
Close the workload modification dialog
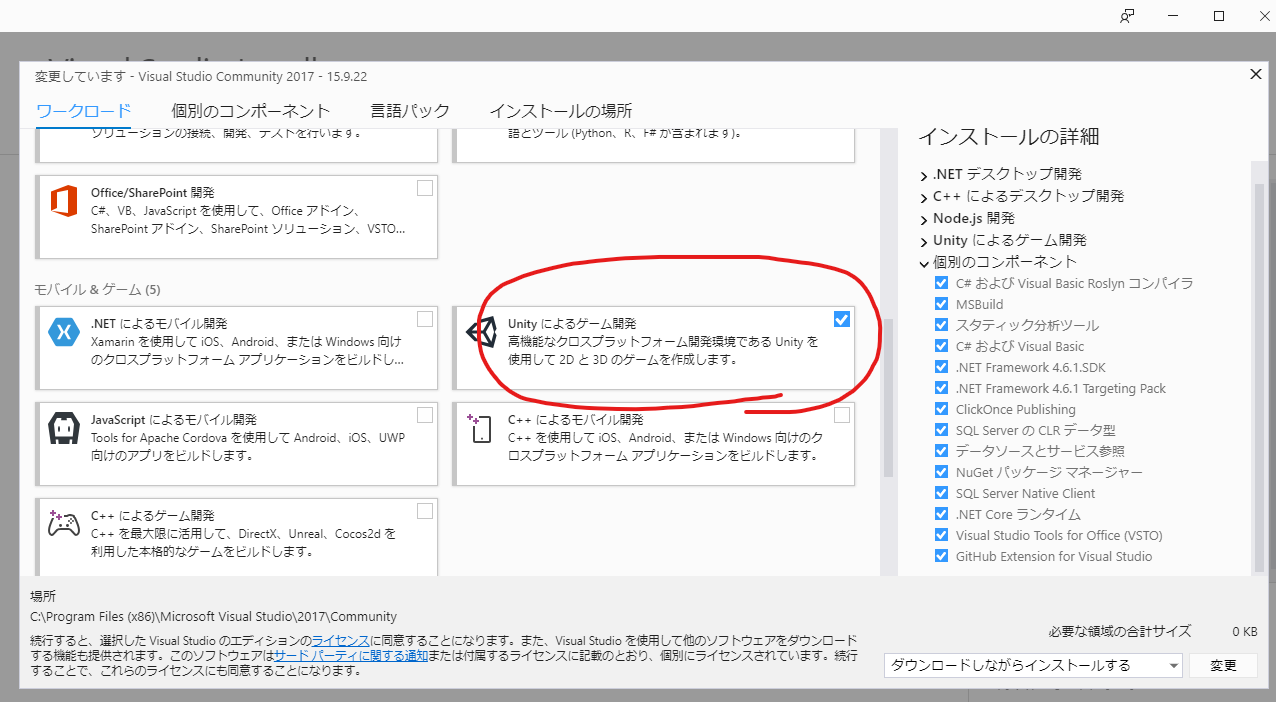pyautogui.click(x=1256, y=75)
